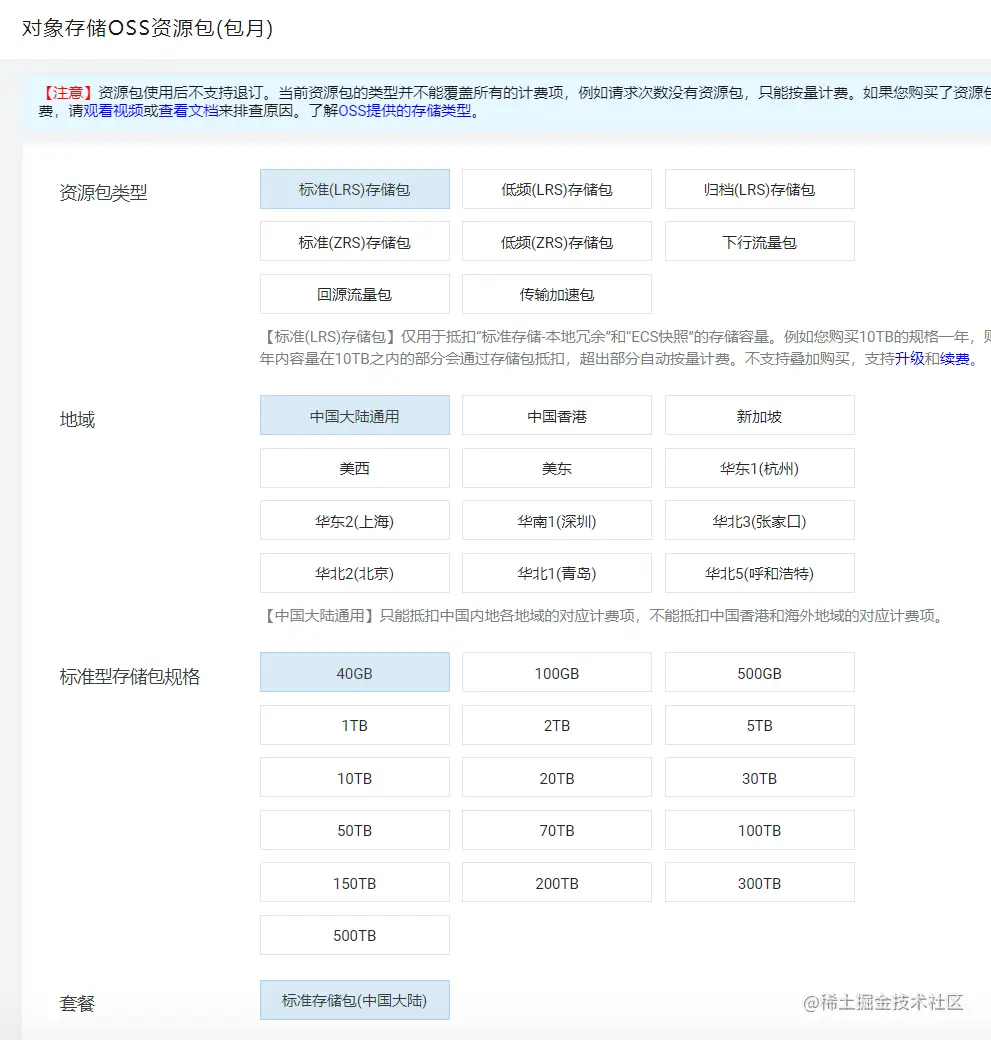Click the 套餐 section label
Viewport: 991px width, 1040px height.
point(77,1004)
